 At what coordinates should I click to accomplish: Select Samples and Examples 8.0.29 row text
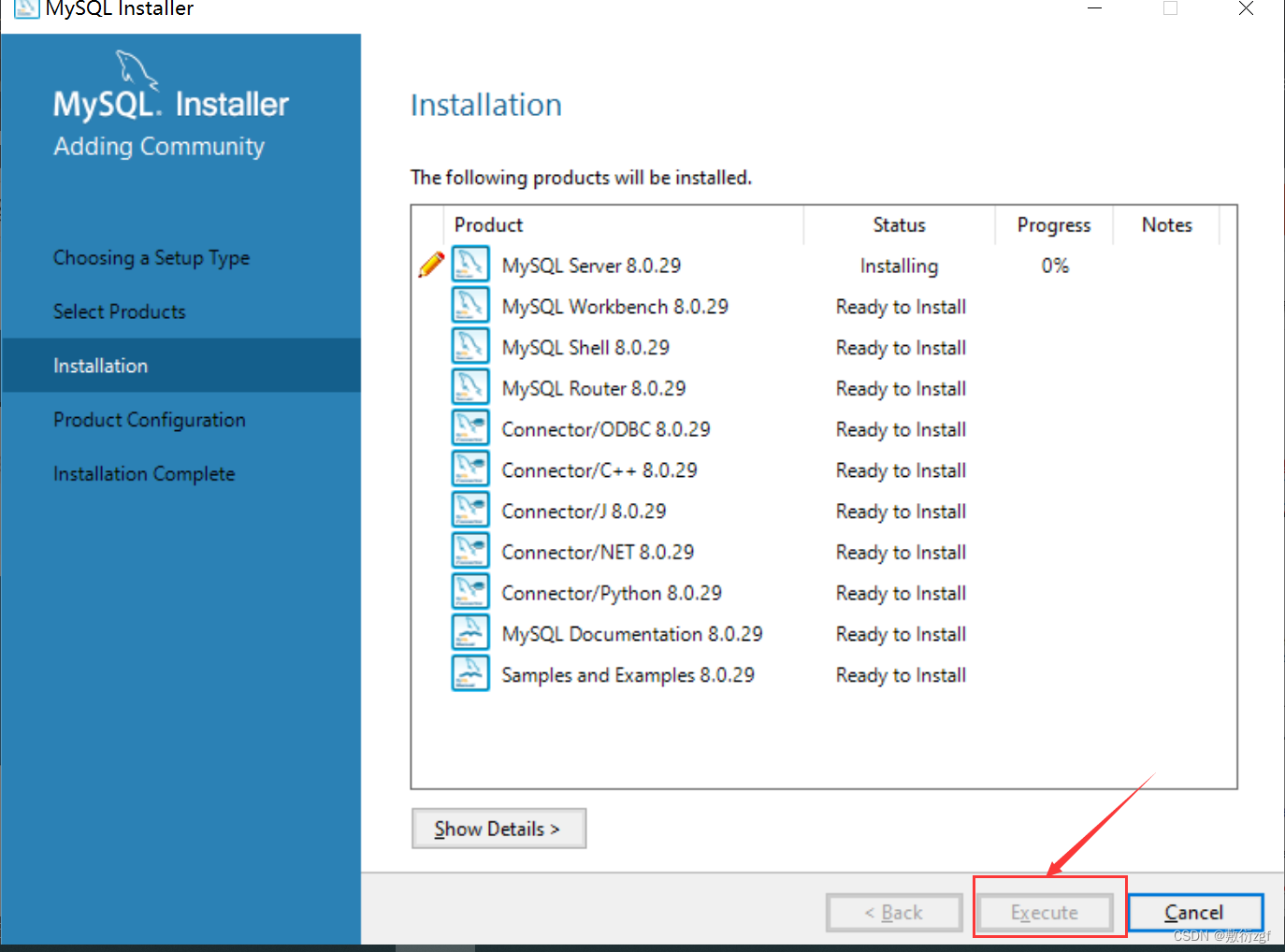[628, 675]
